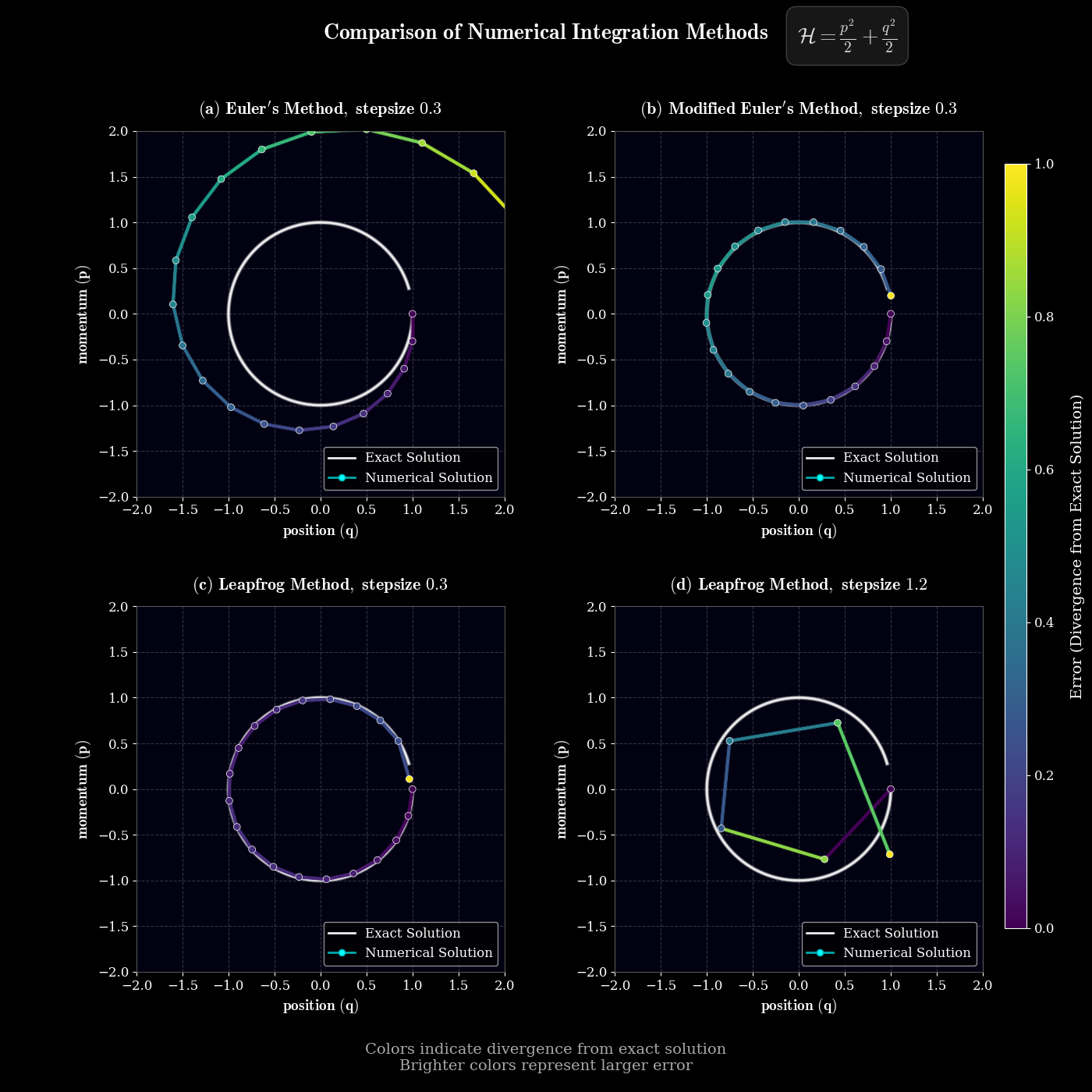This screenshot has height=1092, width=1092.
Task: Click the dark purple bottom of the colorbar
Action: click(1016, 923)
